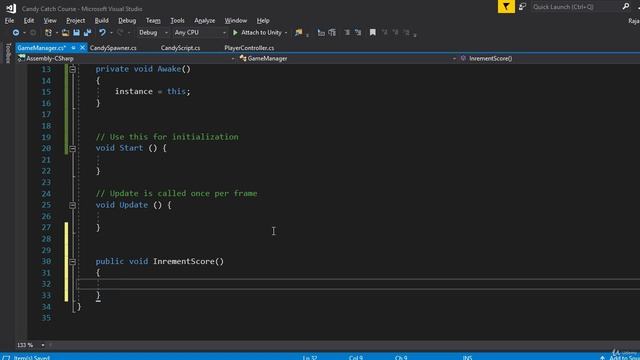Click the Increase Indent toolbar icon
The image size is (640, 360).
point(358,33)
